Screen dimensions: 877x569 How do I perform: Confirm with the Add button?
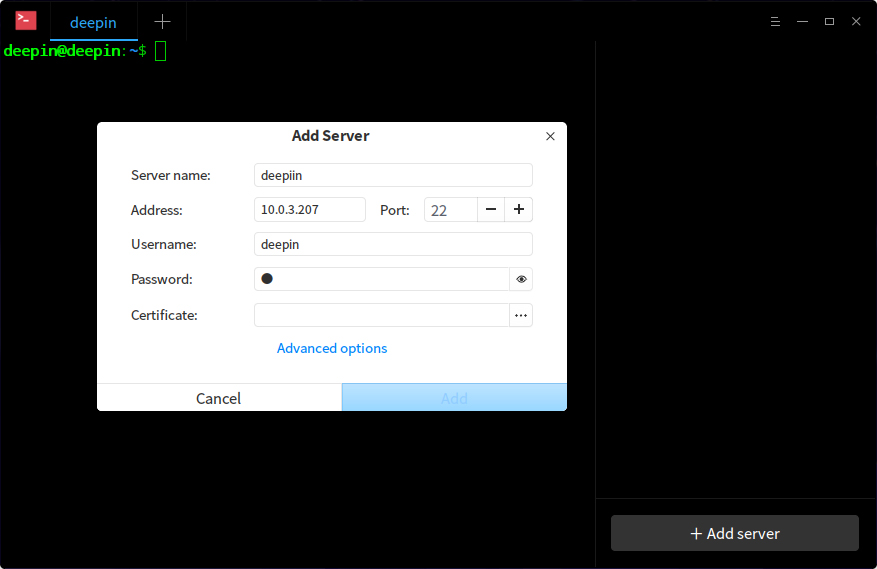click(x=454, y=398)
